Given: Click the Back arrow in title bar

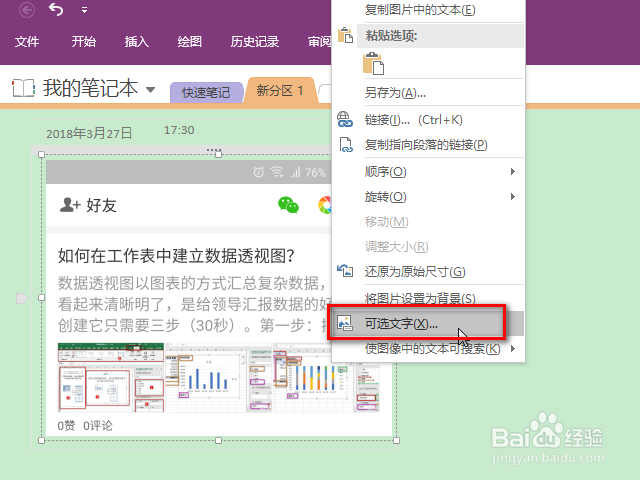Looking at the screenshot, I should 27,10.
